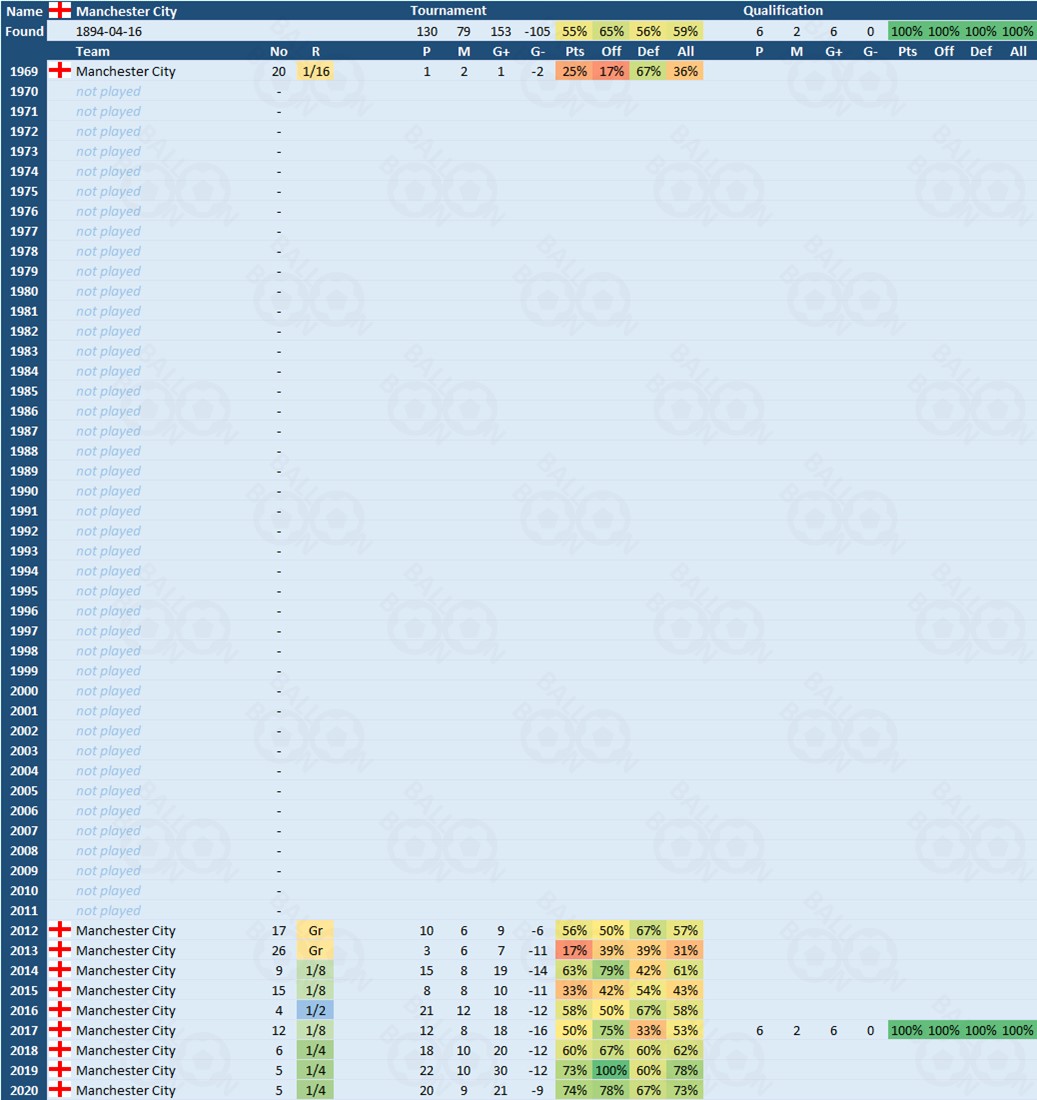This screenshot has height=1100, width=1037.
Task: Click the England flag in the 2014 row
Action: click(x=60, y=970)
